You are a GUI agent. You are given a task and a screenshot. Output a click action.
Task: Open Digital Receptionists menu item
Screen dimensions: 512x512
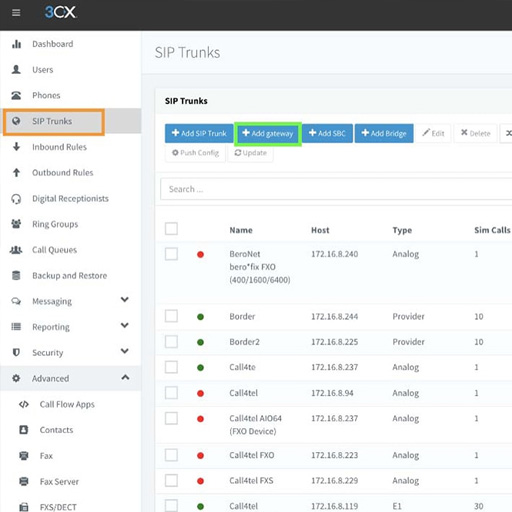[x=70, y=199]
